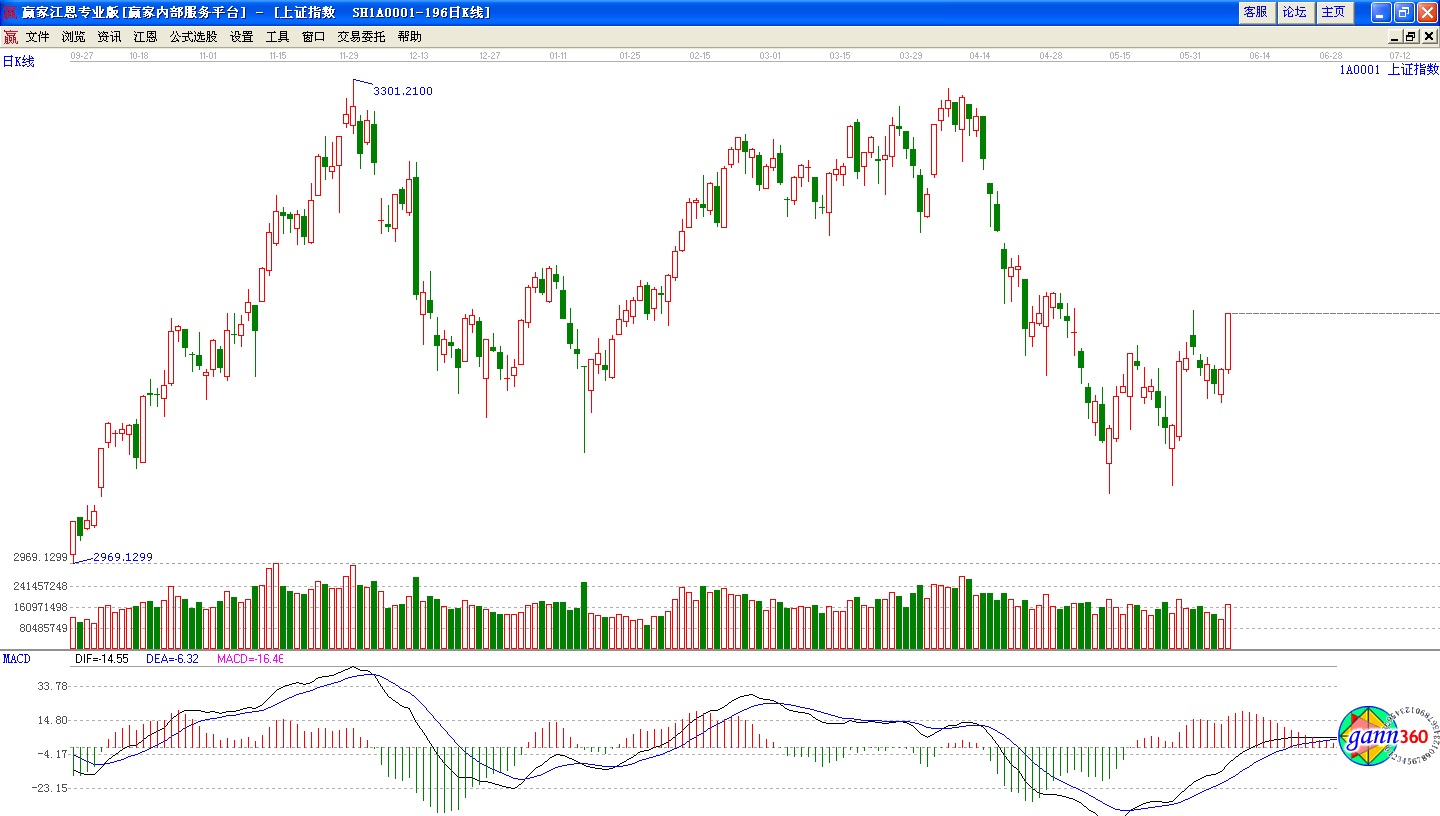The image size is (1440, 816).
Task: Click the gann360 logo badge
Action: click(x=1389, y=738)
